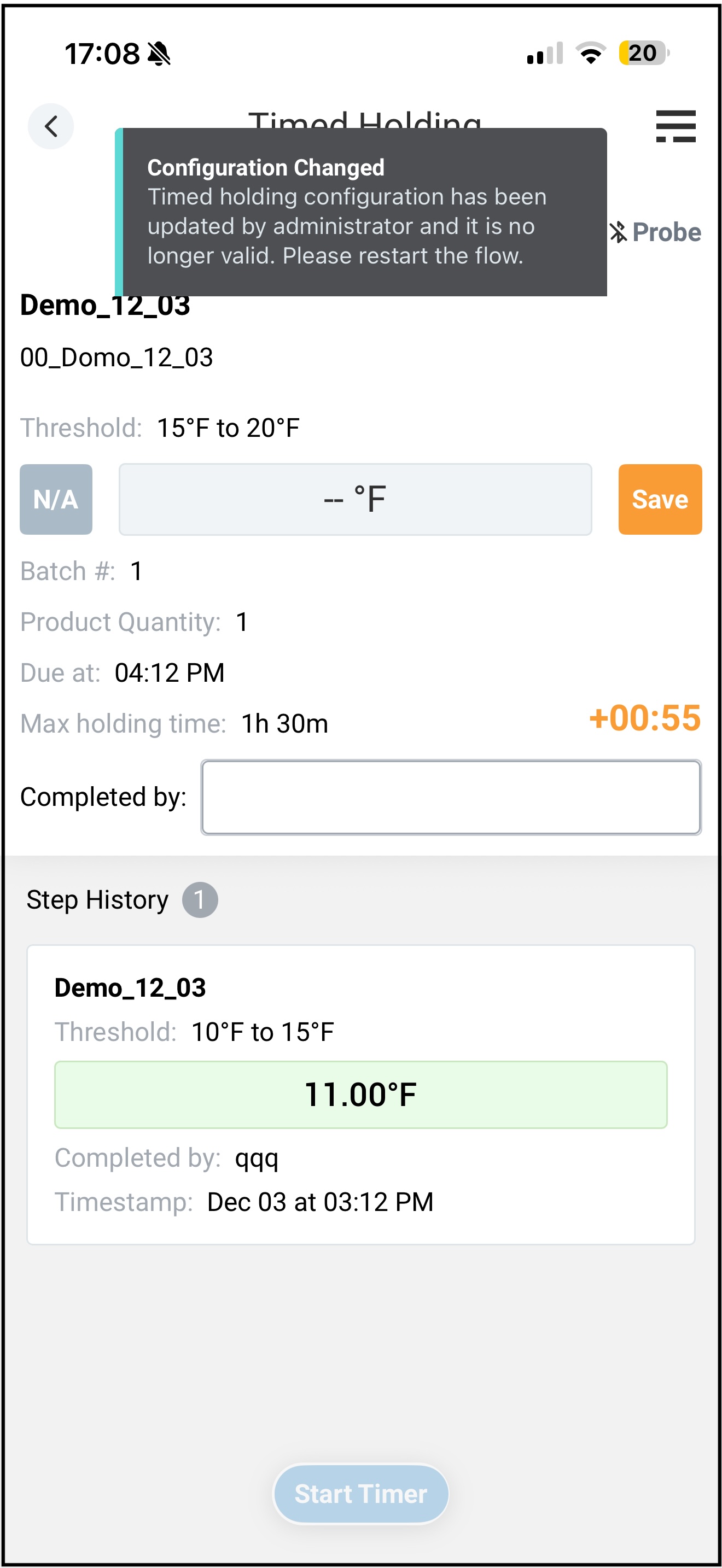Screen dimensions: 722x1568
Task: Tap the 11.00°F recorded temperature bar
Action: [360, 1095]
